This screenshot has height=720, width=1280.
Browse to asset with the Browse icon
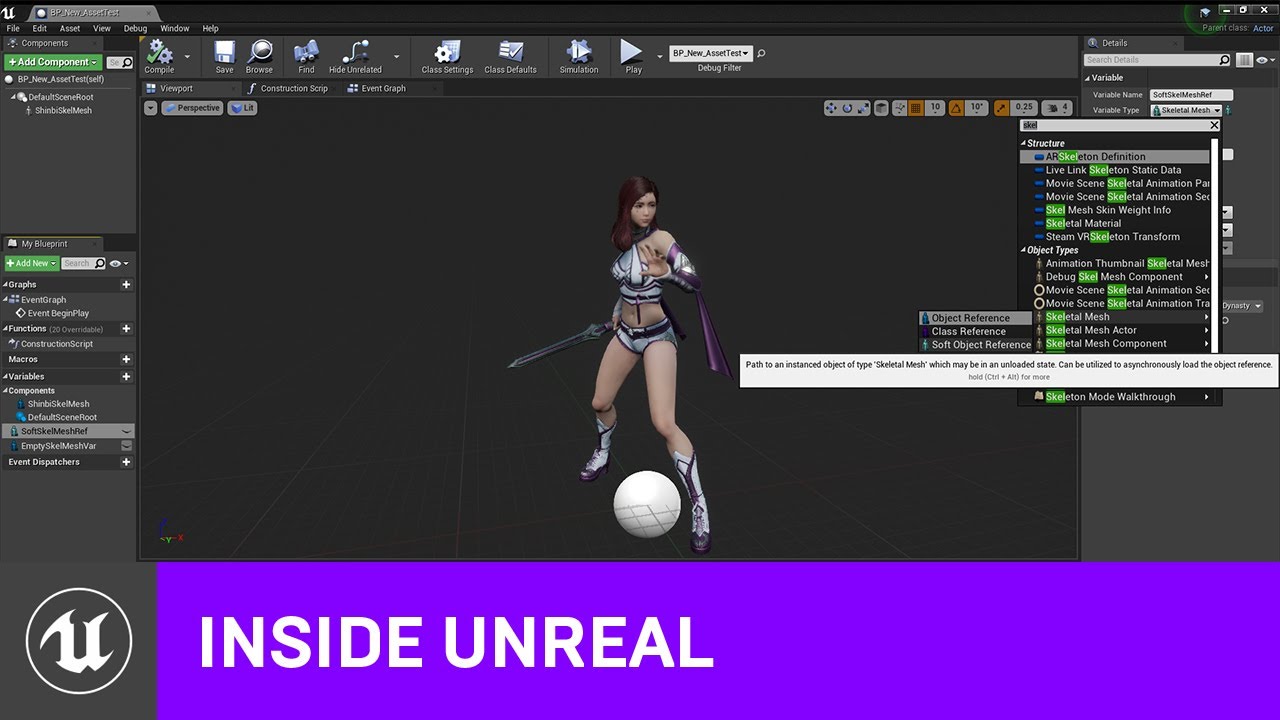[259, 52]
